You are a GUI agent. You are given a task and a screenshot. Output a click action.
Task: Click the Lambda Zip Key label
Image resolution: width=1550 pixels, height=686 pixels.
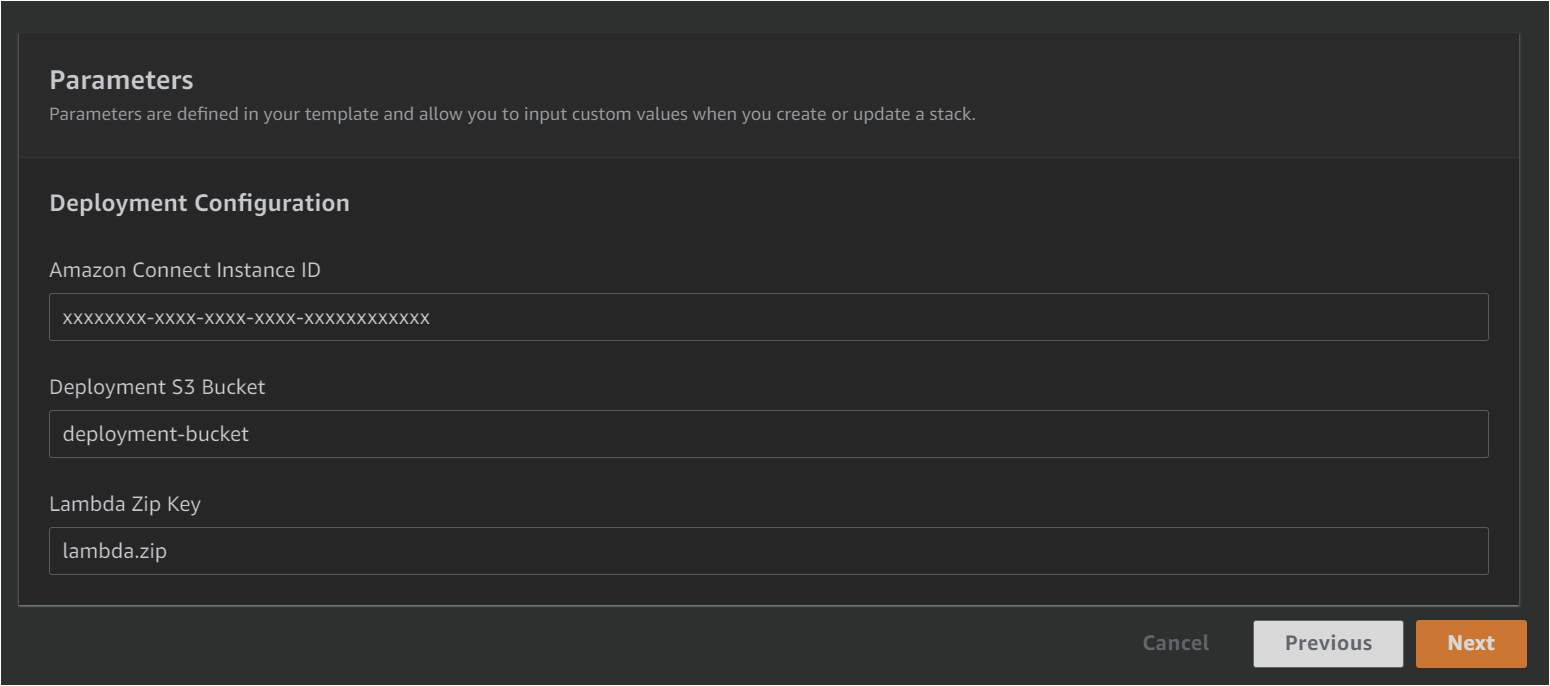tap(125, 504)
